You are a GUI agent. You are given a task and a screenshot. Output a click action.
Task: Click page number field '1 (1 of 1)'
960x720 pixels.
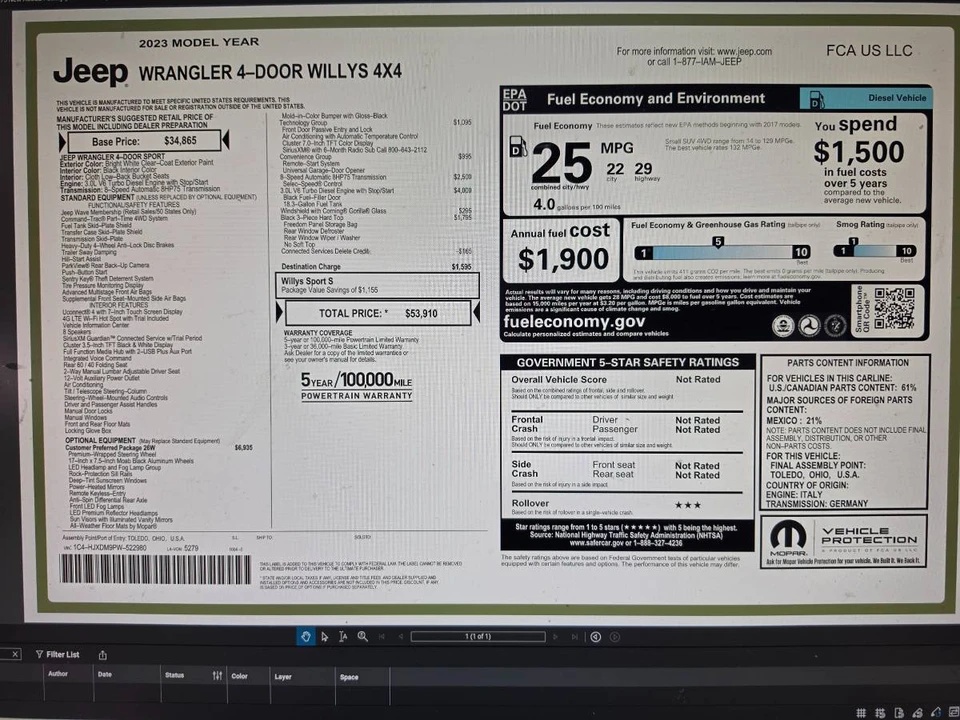(478, 637)
